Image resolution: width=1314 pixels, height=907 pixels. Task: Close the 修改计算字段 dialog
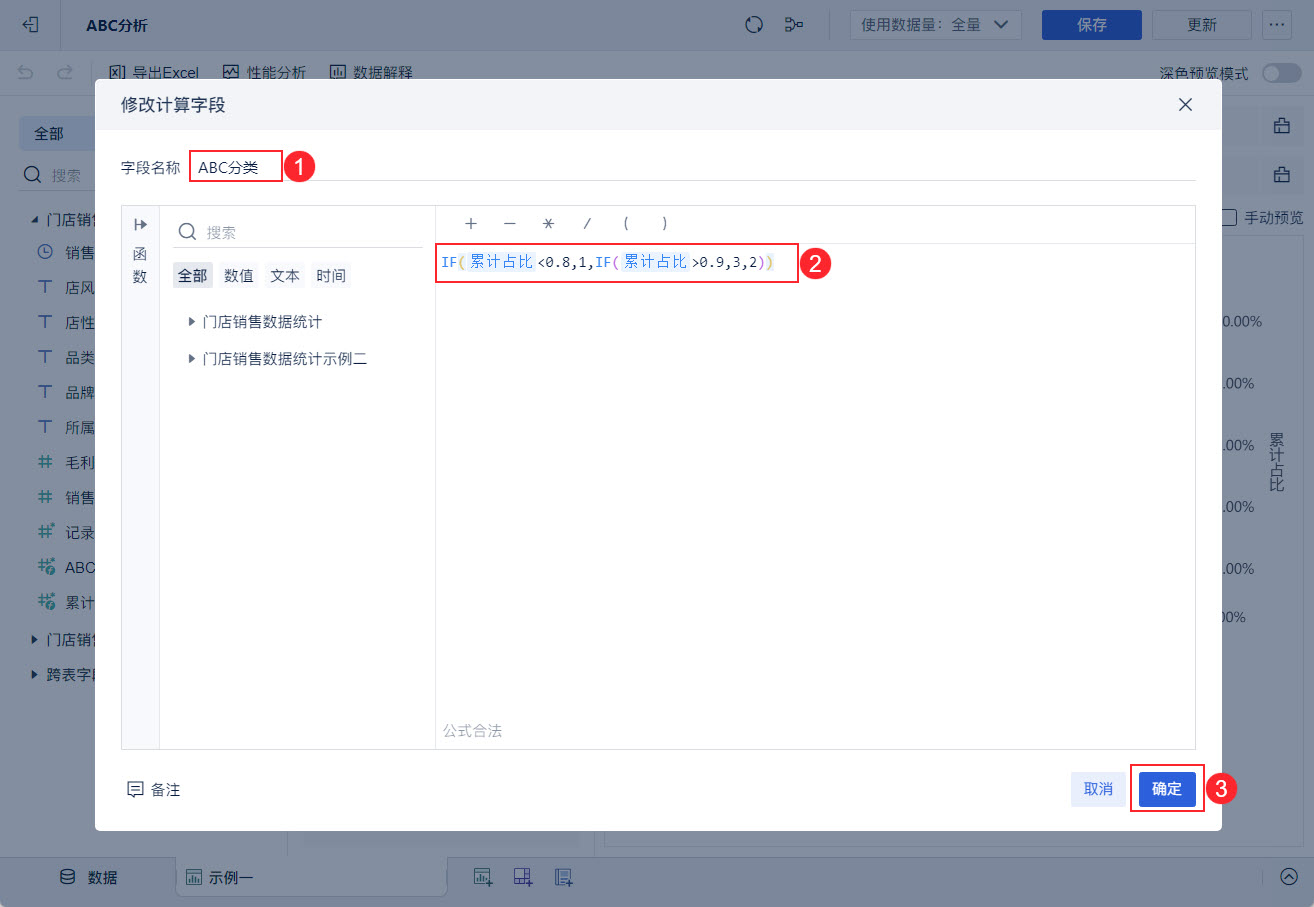pyautogui.click(x=1185, y=105)
